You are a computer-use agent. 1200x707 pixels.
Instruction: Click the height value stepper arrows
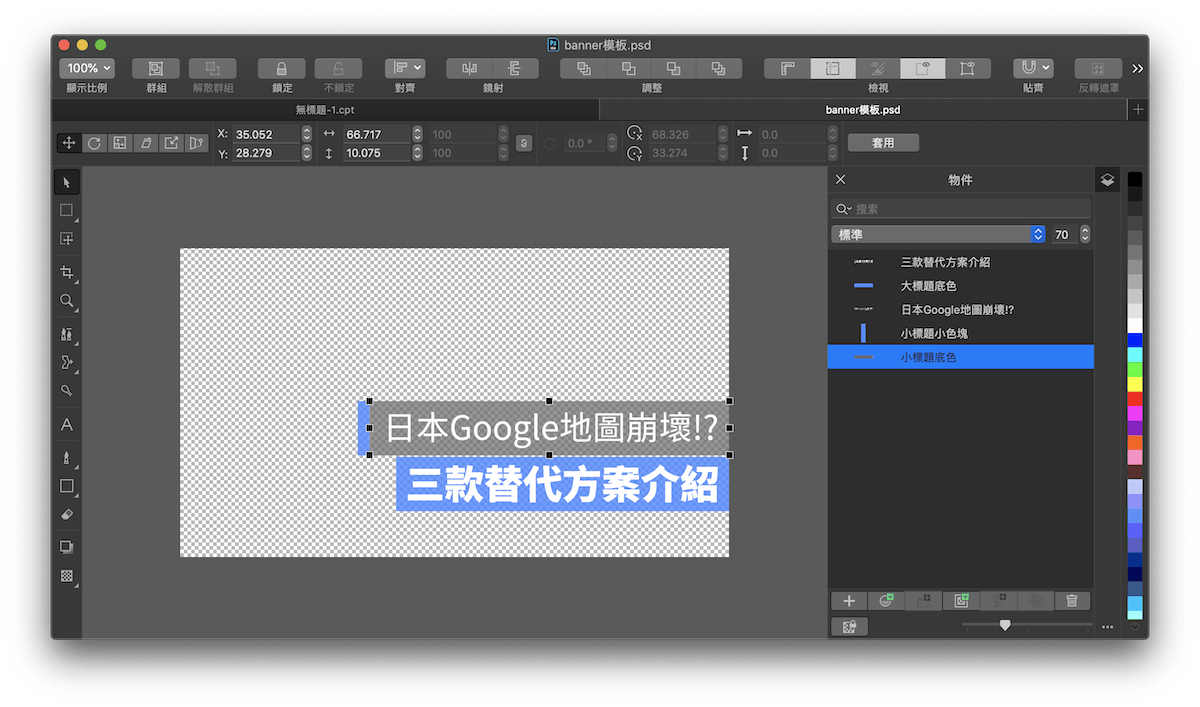(x=417, y=153)
